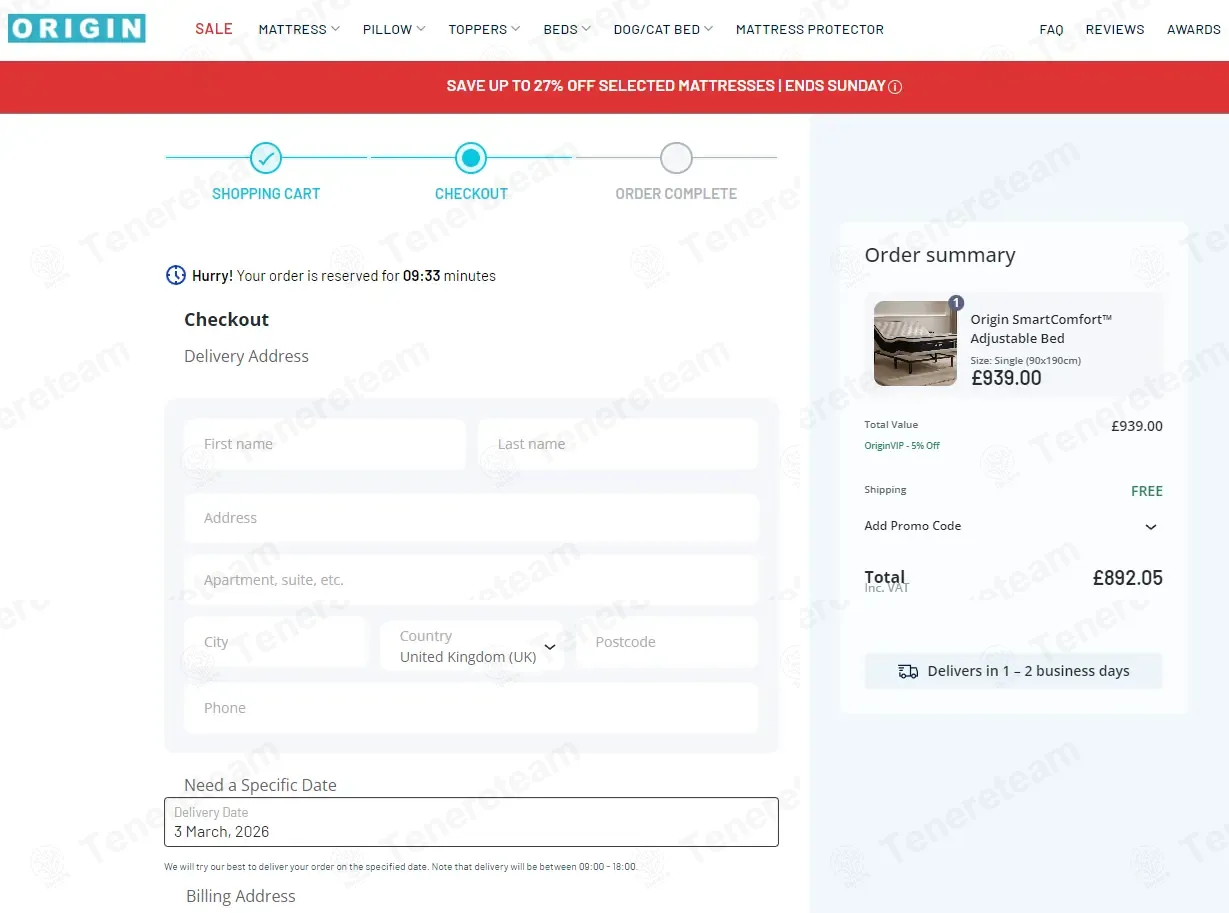Image resolution: width=1229 pixels, height=913 pixels.
Task: Click the First name field
Action: [x=325, y=444]
